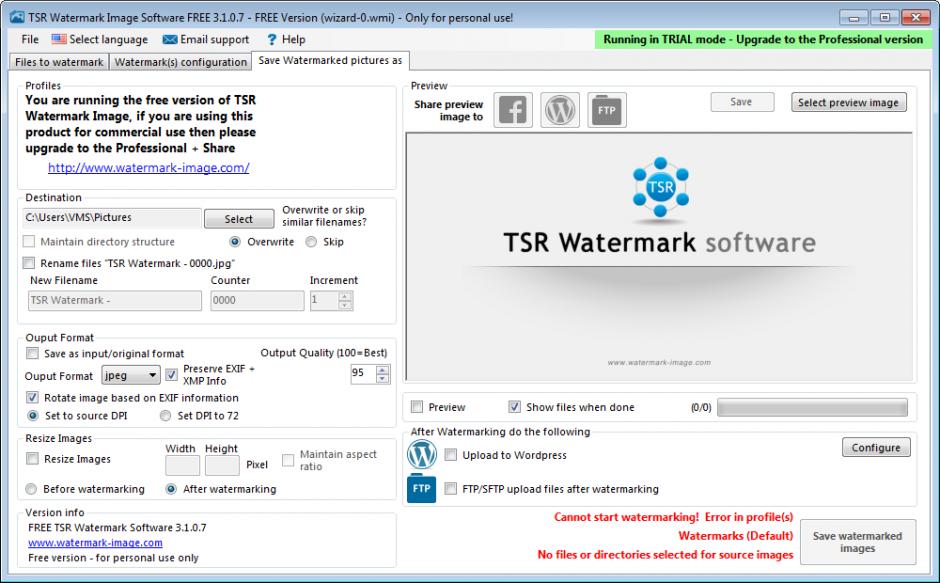Screen dimensions: 940x583
Task: Share preview image via FTP icon
Action: (607, 110)
